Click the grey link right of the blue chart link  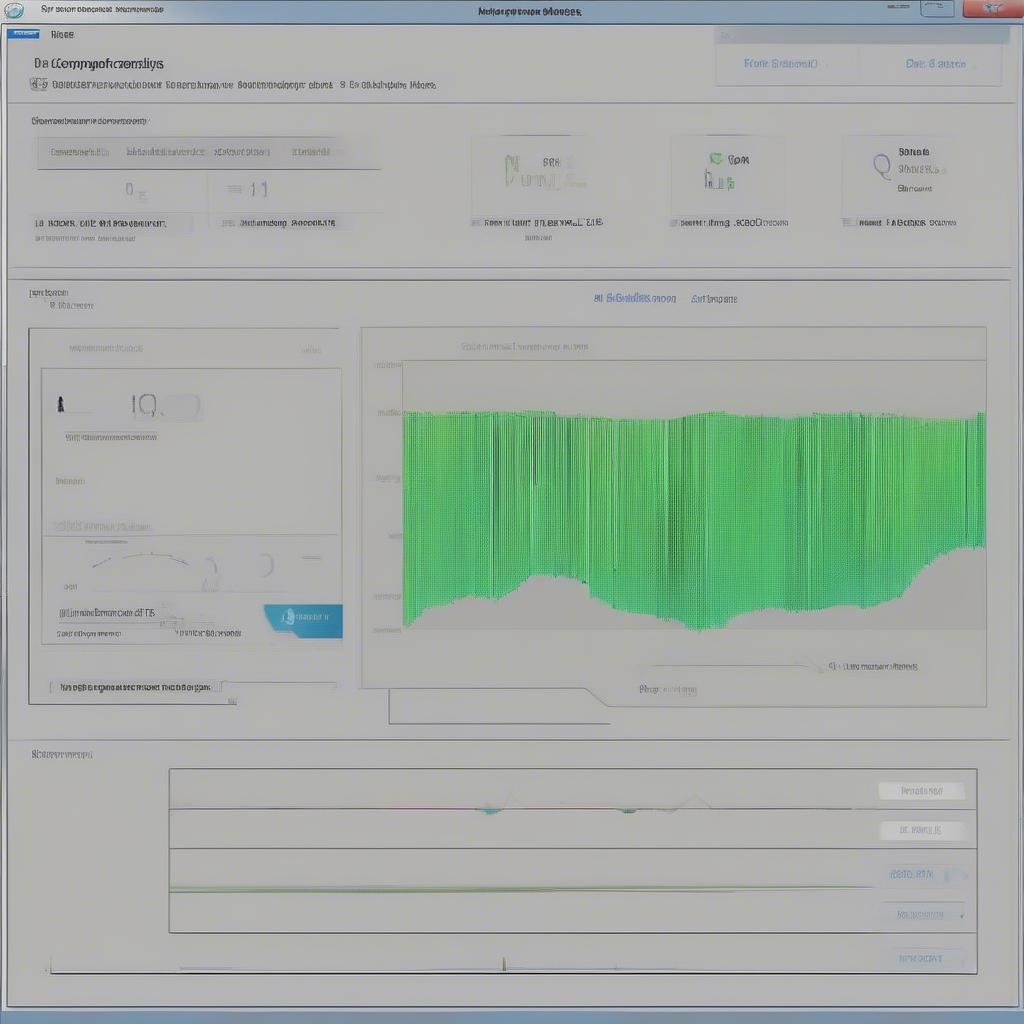714,299
